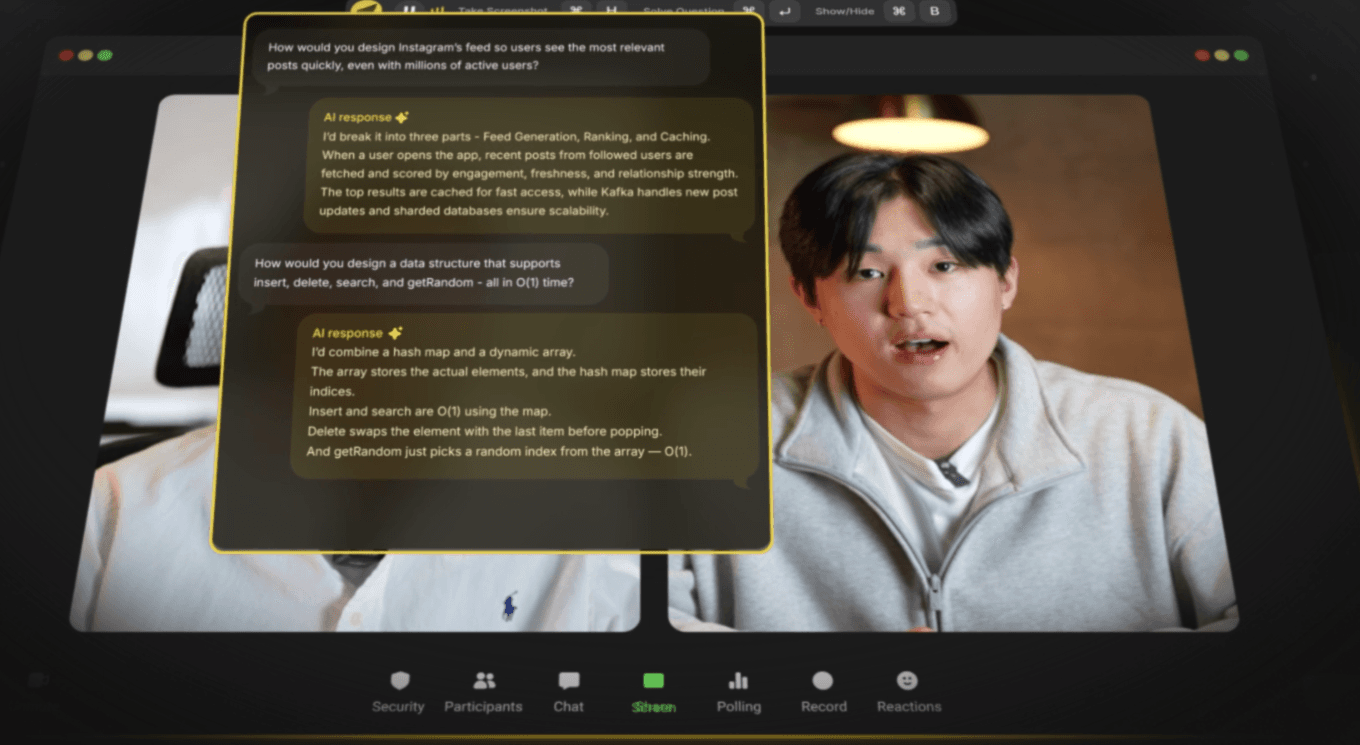
Task: Click the B key badge beside Show/Hide
Action: (934, 11)
